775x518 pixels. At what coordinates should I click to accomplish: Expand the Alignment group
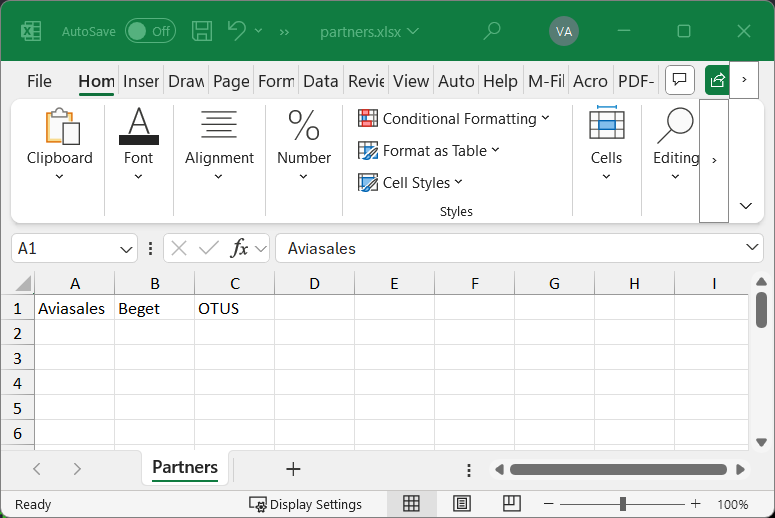point(219,144)
